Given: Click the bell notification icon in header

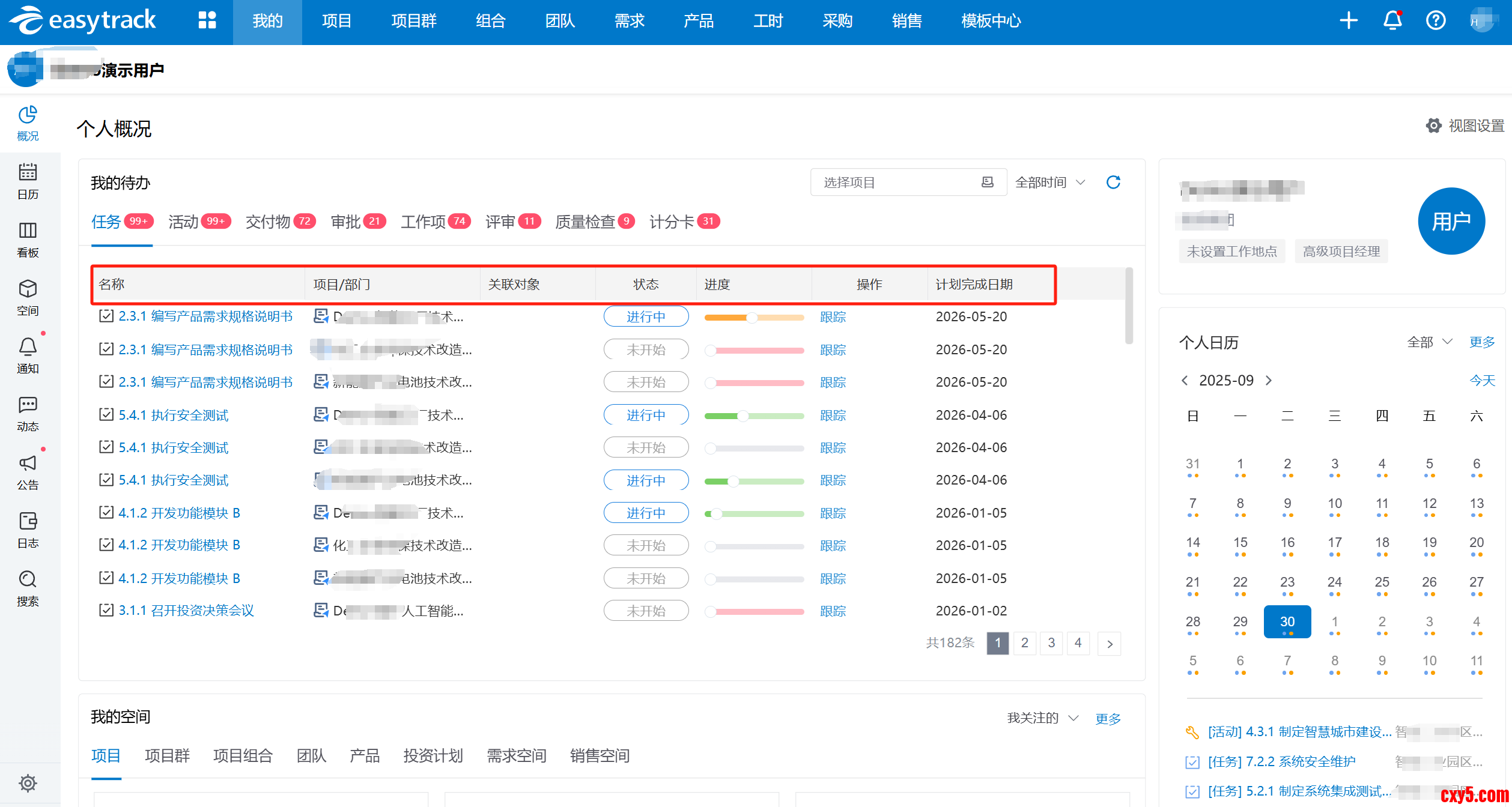Looking at the screenshot, I should coord(1392,20).
